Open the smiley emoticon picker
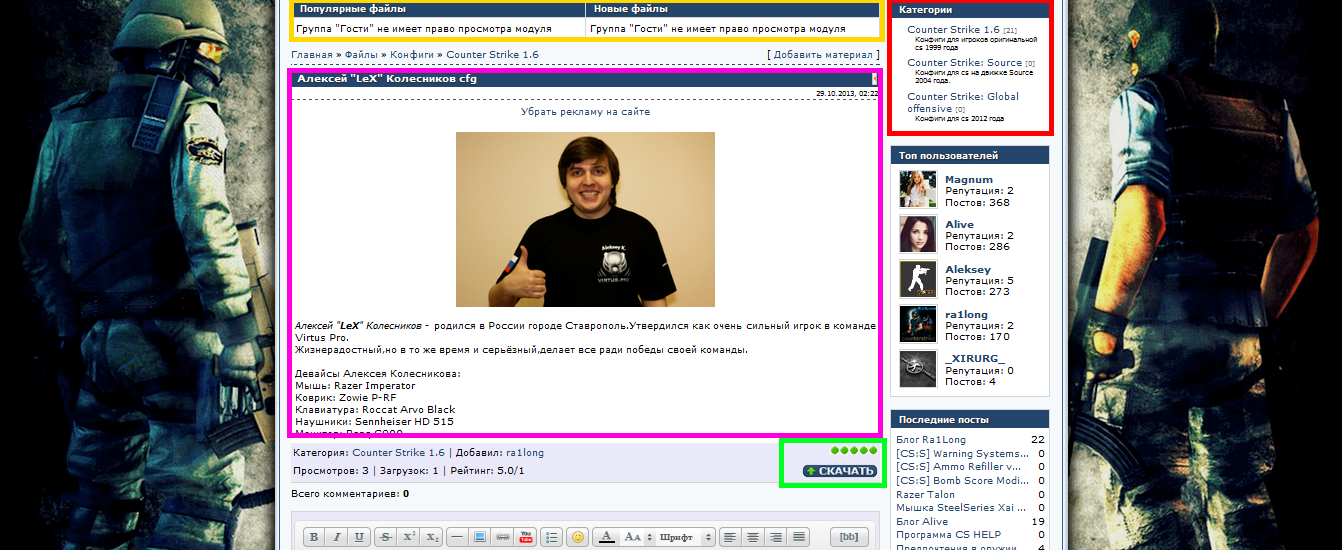 click(577, 537)
